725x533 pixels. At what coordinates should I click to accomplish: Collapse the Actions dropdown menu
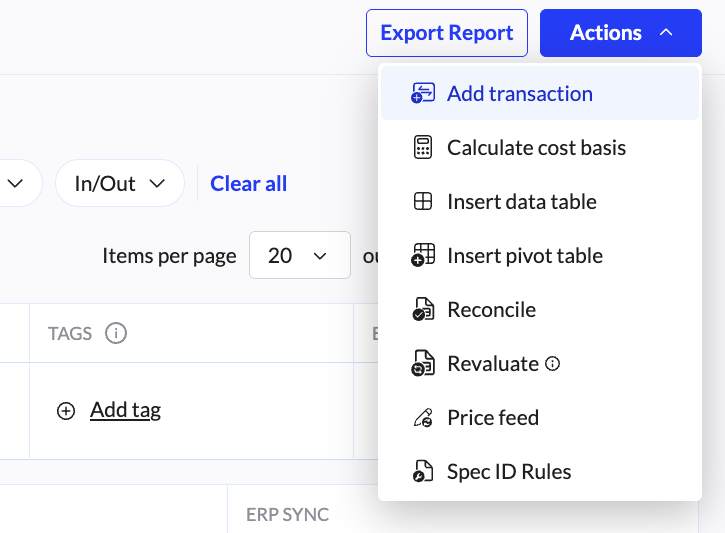point(621,33)
